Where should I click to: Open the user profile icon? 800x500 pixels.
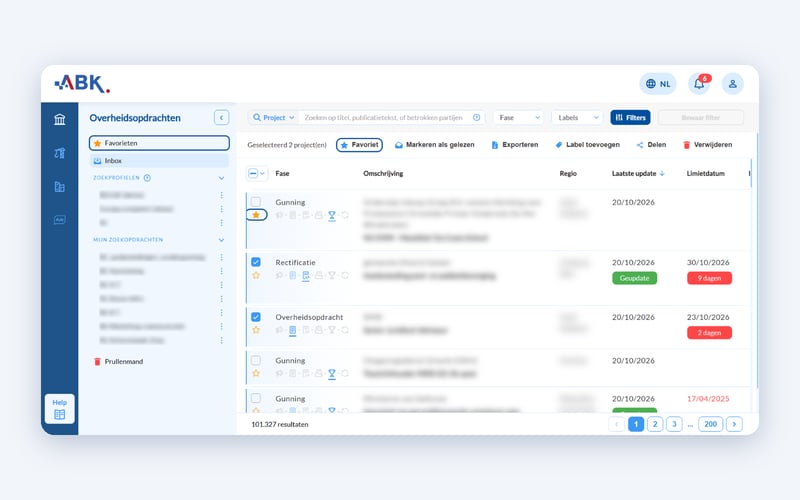[733, 84]
